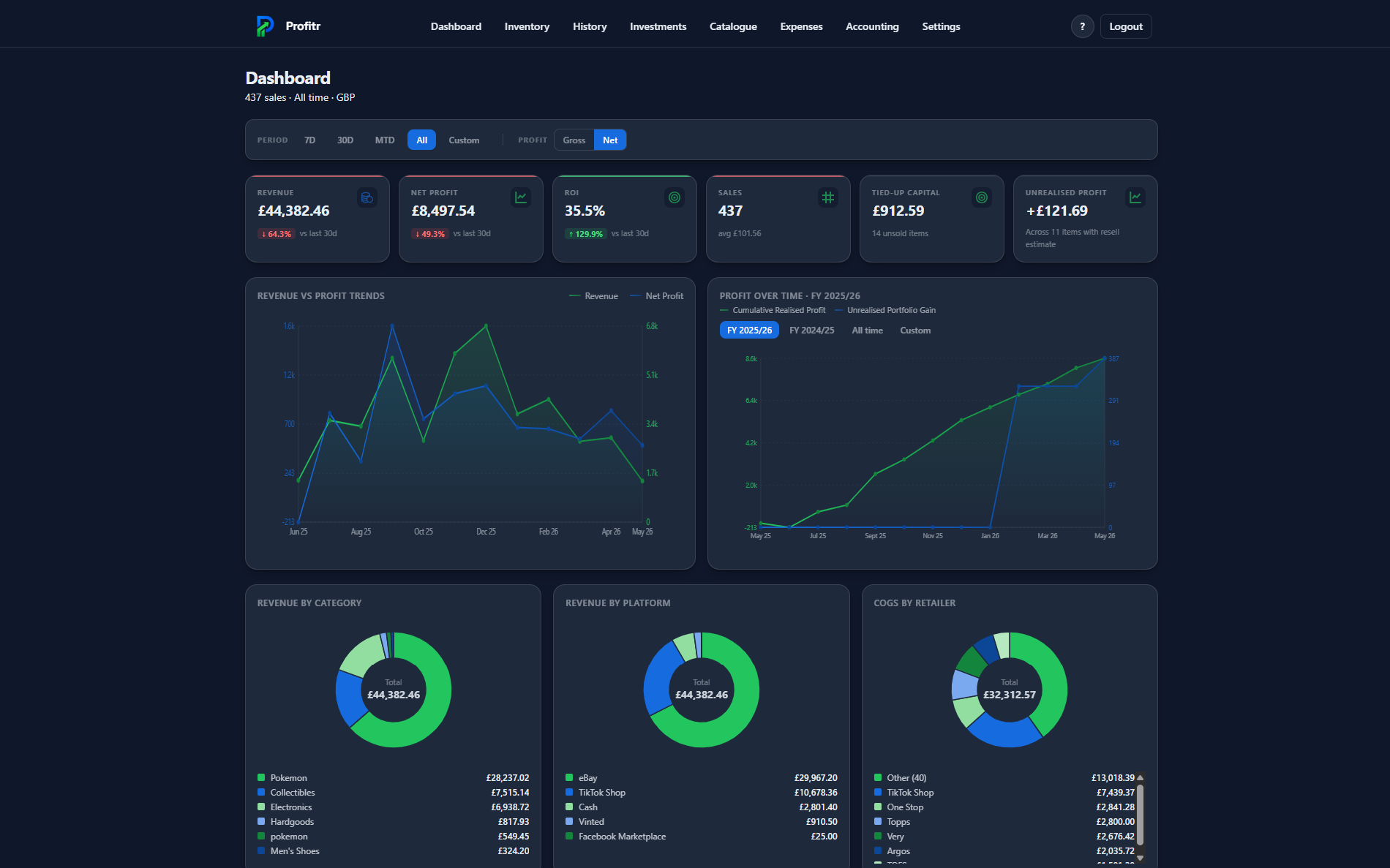
Task: Click the eBay platform legend row
Action: pyautogui.click(x=702, y=777)
